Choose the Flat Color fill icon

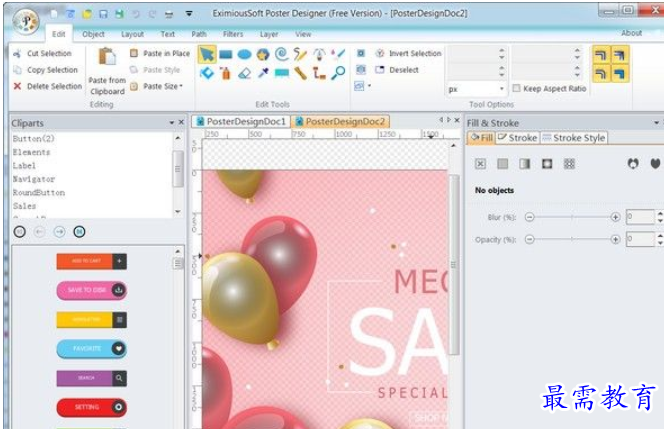pyautogui.click(x=503, y=164)
